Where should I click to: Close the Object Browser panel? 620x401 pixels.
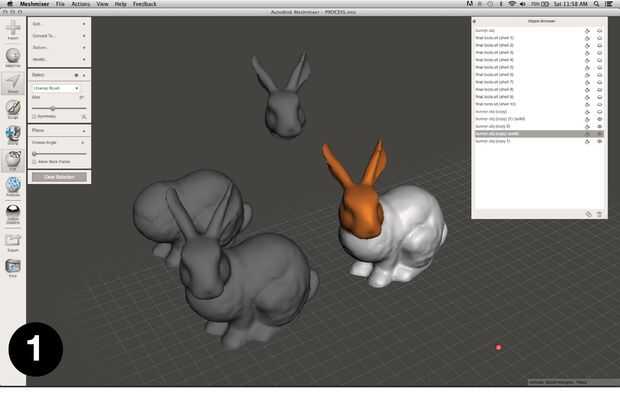(474, 21)
